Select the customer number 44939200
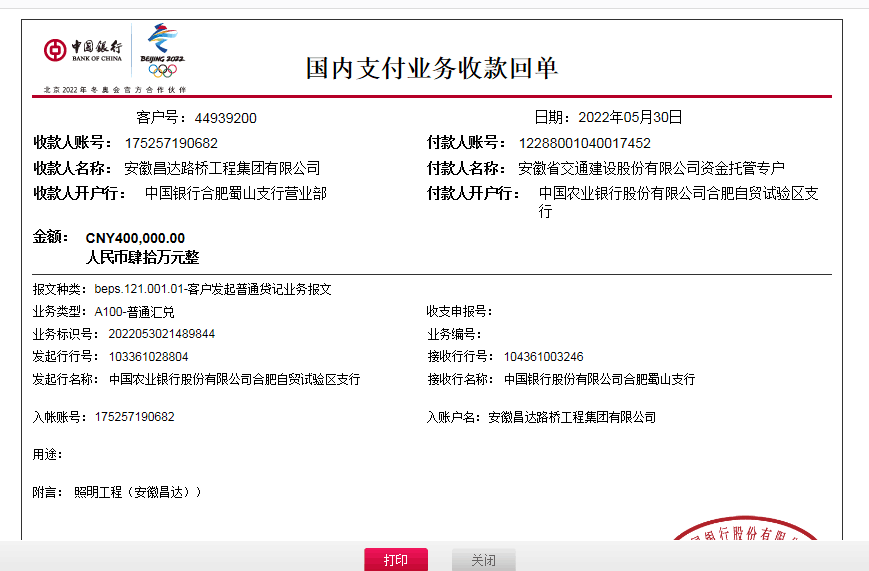The width and height of the screenshot is (869, 571). coord(225,118)
